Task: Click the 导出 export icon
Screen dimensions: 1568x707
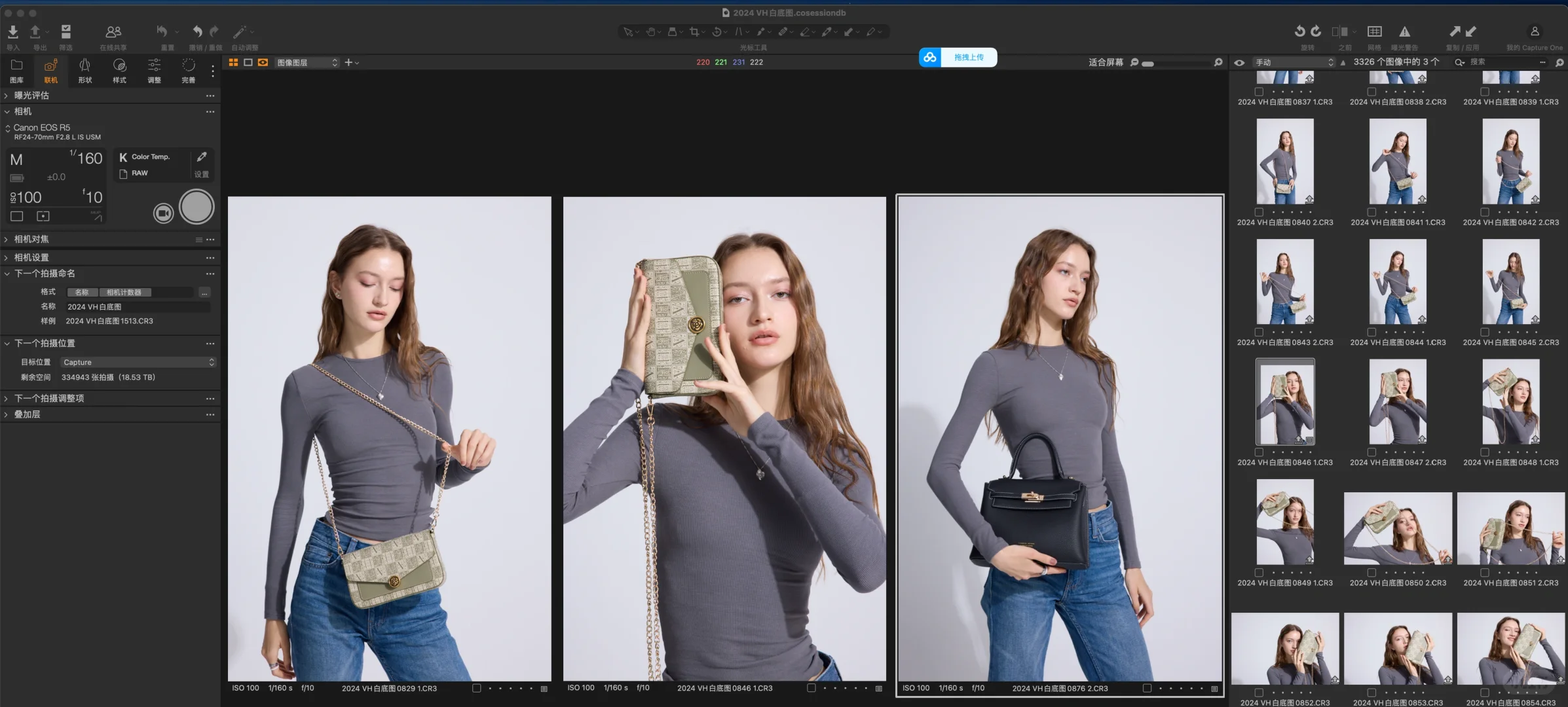Action: (x=35, y=31)
